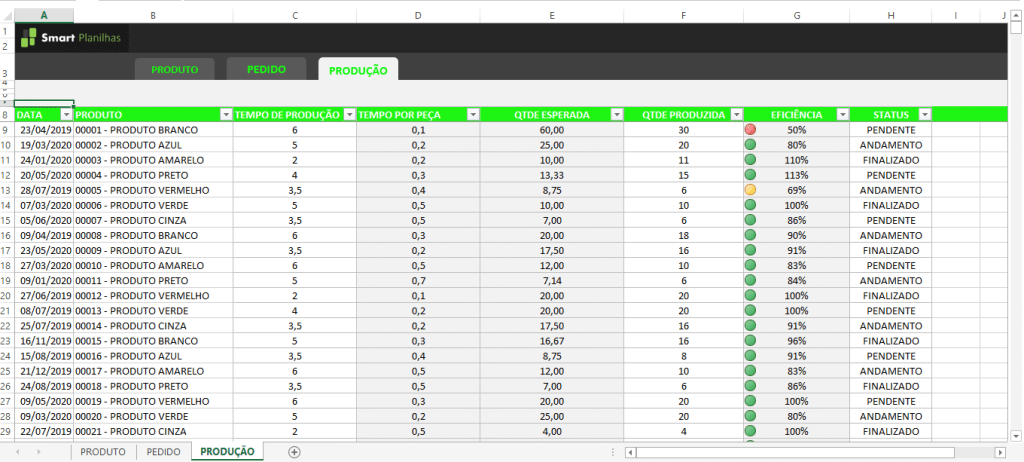Select efficiency cell showing 96%
This screenshot has width=1024, height=462.
[x=797, y=340]
